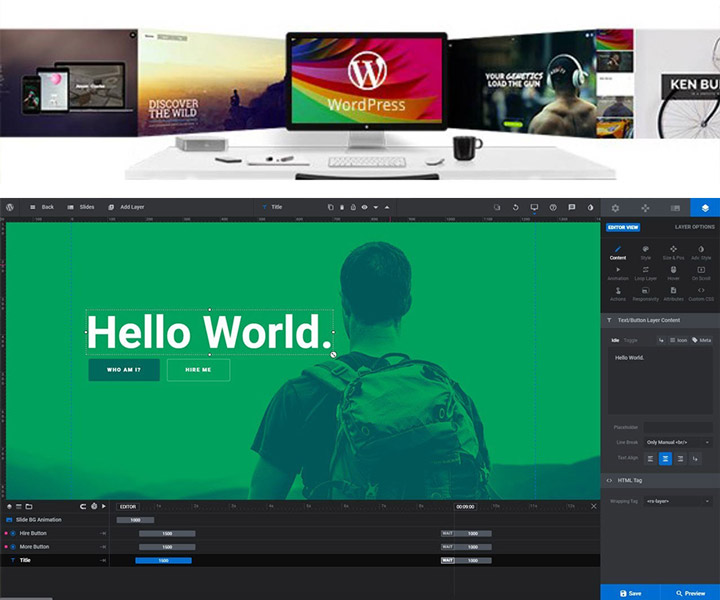Toggle layer visibility eye icon in toolbar
The width and height of the screenshot is (720, 600).
coord(364,207)
